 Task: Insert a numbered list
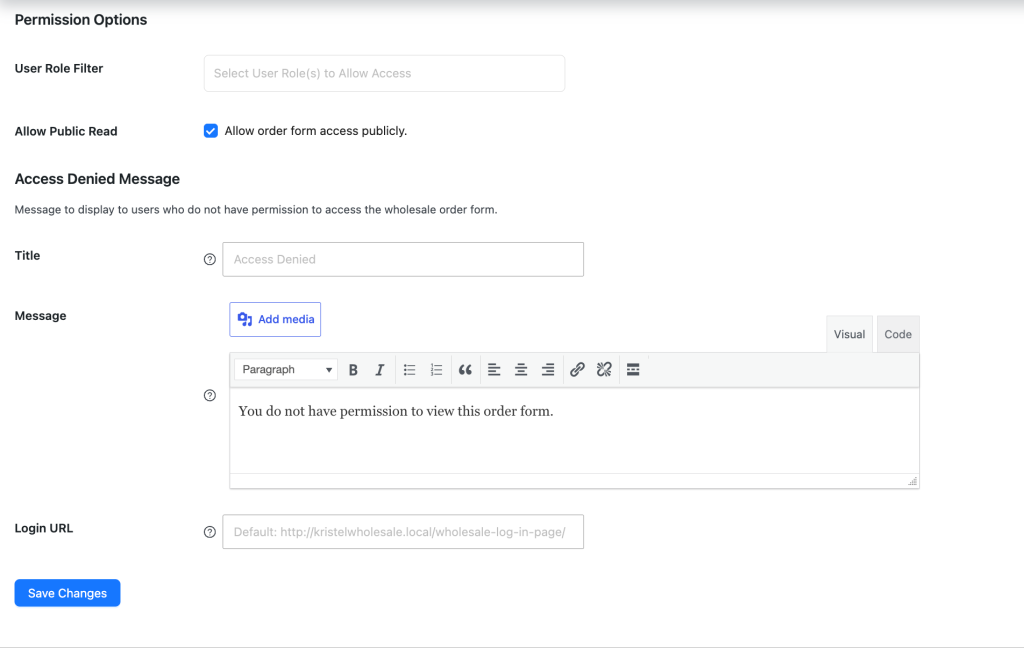[436, 370]
